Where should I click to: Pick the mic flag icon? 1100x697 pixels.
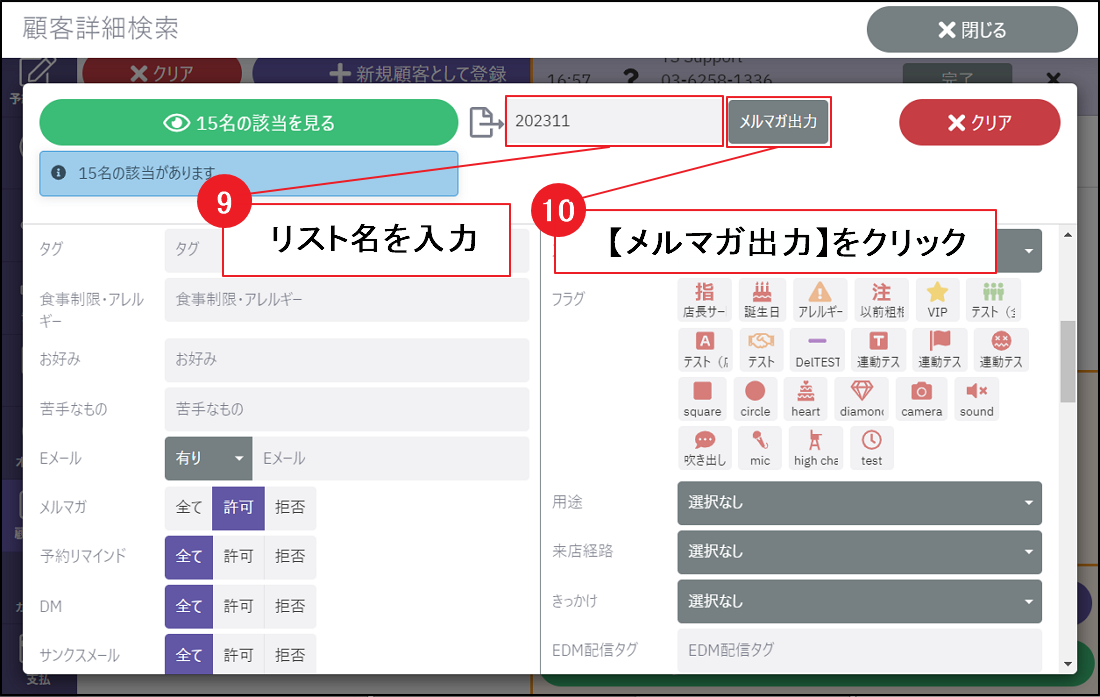click(x=760, y=448)
